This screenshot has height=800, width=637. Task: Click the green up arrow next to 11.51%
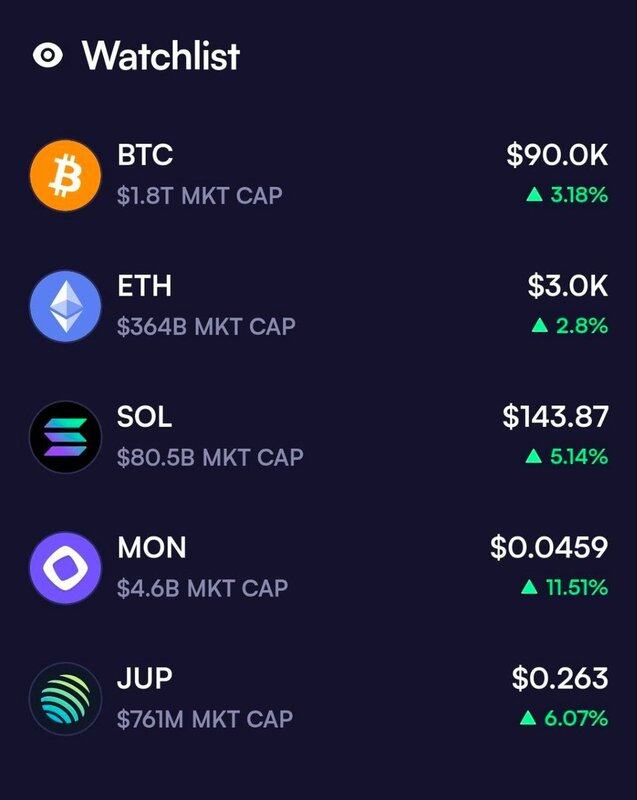529,588
